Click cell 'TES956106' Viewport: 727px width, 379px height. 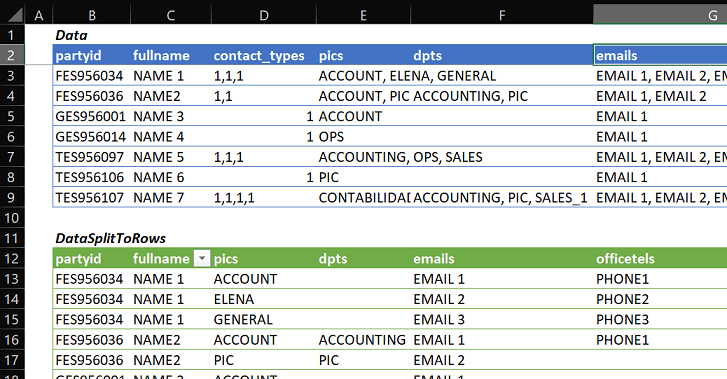tap(92, 177)
